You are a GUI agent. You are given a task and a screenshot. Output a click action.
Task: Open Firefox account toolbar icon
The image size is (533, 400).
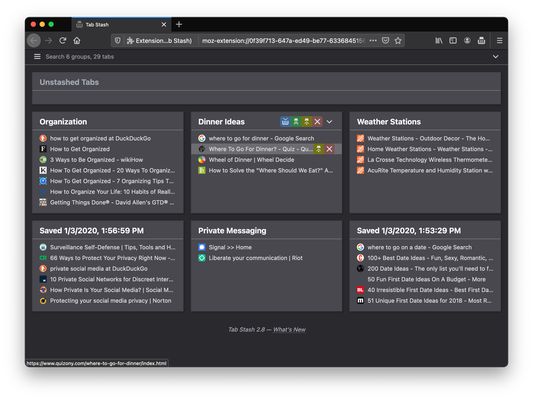[x=467, y=40]
